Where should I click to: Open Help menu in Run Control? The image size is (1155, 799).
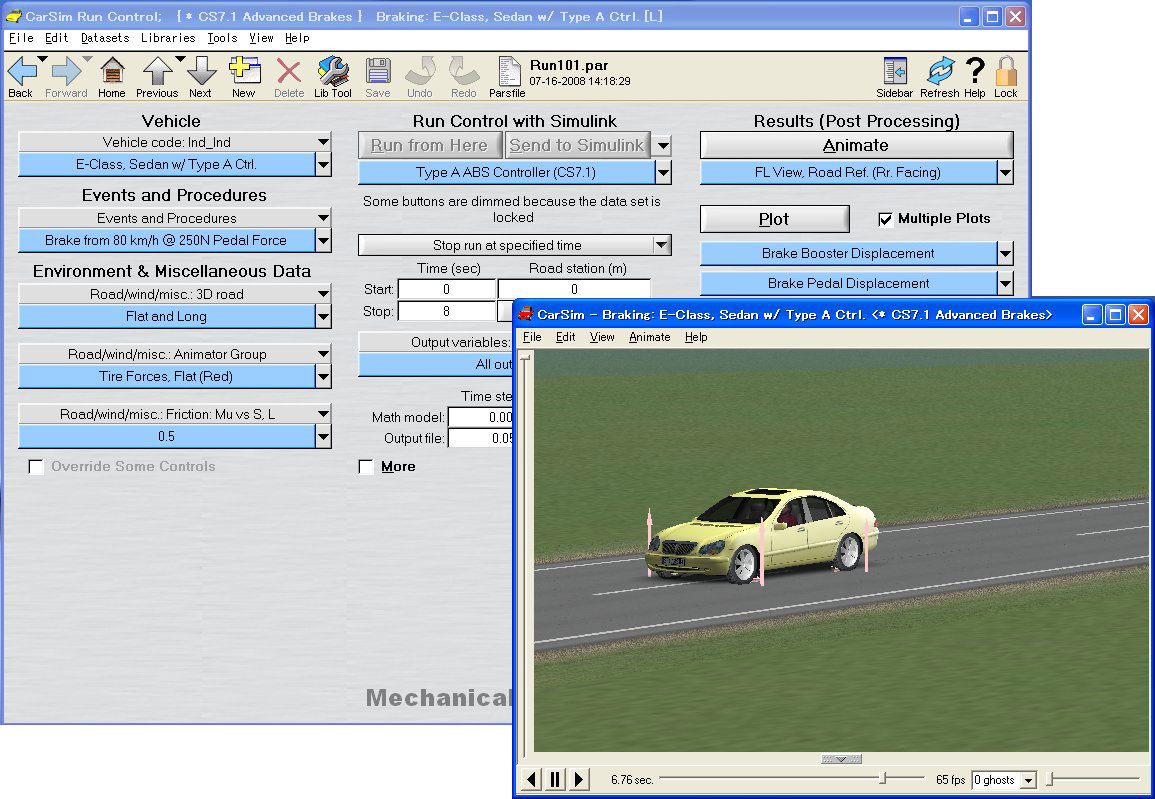coord(297,38)
